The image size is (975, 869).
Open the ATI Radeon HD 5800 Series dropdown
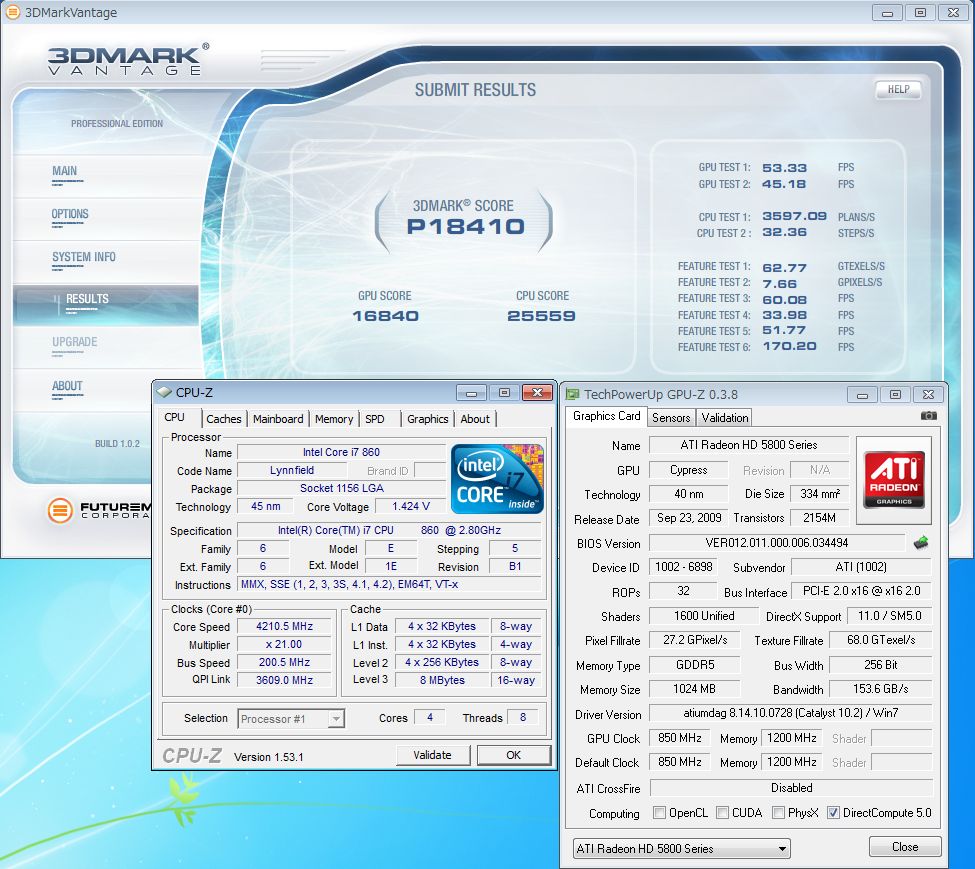[x=682, y=848]
